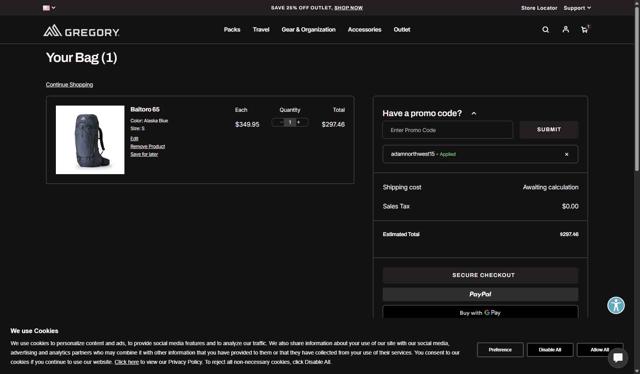The width and height of the screenshot is (640, 374).
Task: Click Allow All cookies button
Action: coord(600,350)
